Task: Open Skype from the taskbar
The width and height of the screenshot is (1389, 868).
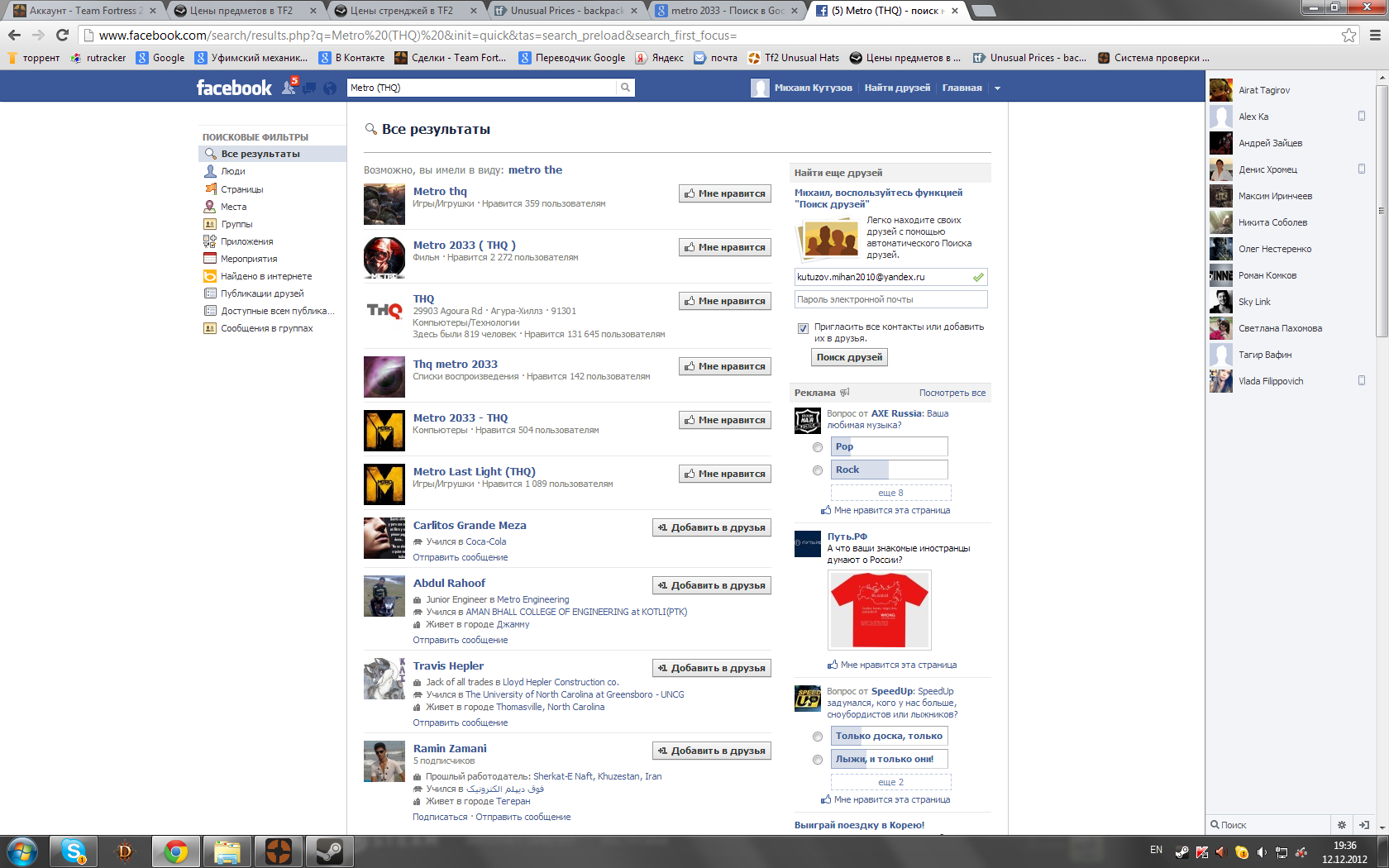Action: click(x=74, y=851)
